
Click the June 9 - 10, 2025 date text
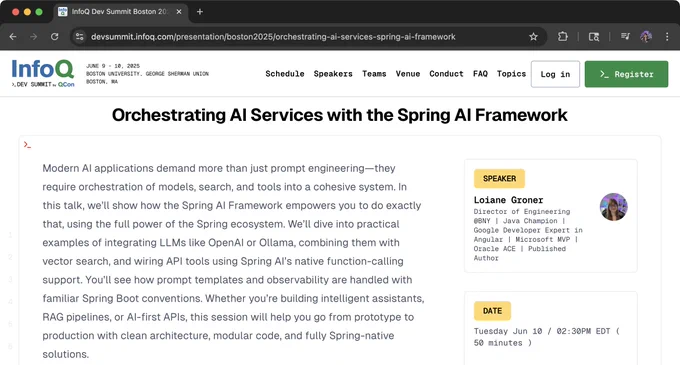pos(113,66)
